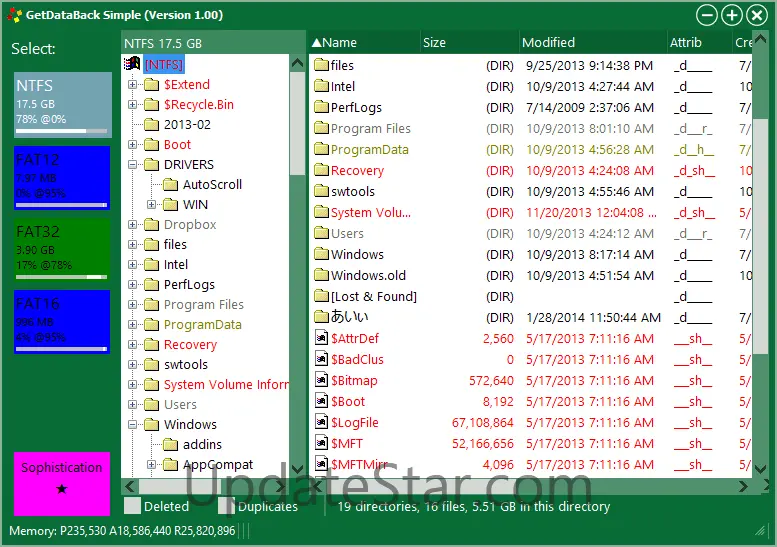Click tree panel scroll-down arrow
The width and height of the screenshot is (777, 547).
tap(297, 468)
